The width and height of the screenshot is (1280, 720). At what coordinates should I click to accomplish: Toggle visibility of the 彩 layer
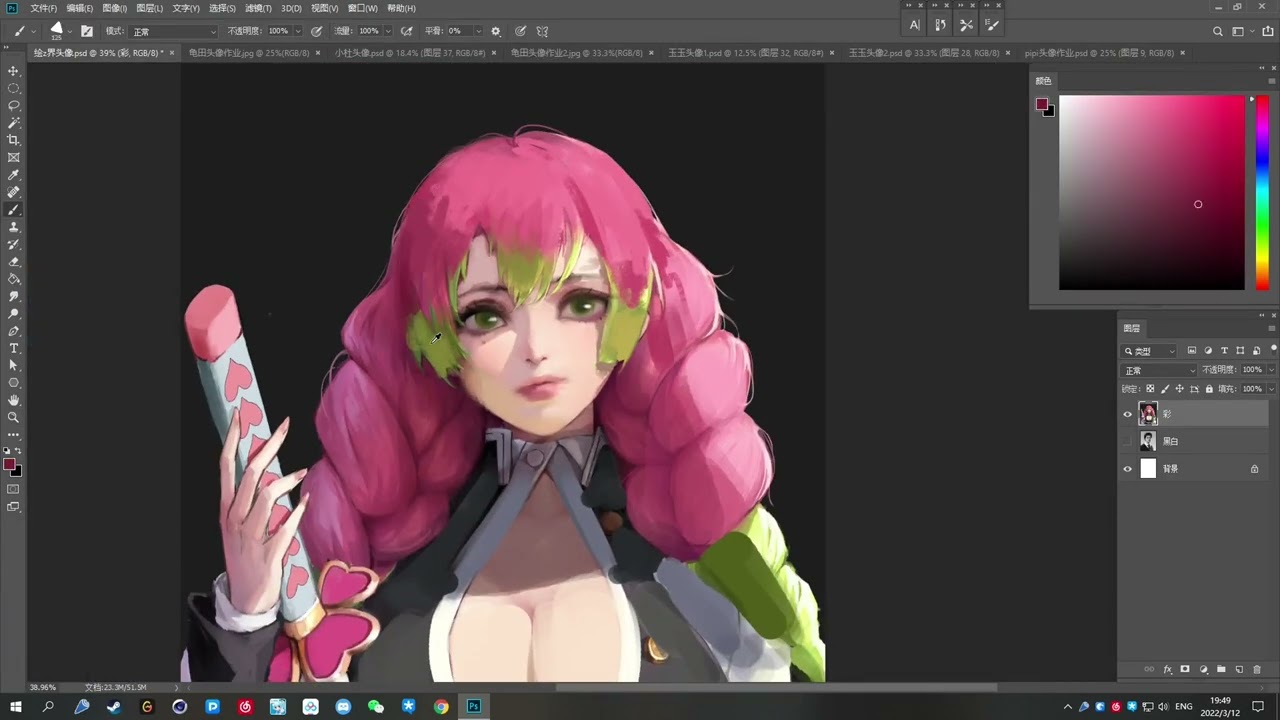pyautogui.click(x=1128, y=414)
